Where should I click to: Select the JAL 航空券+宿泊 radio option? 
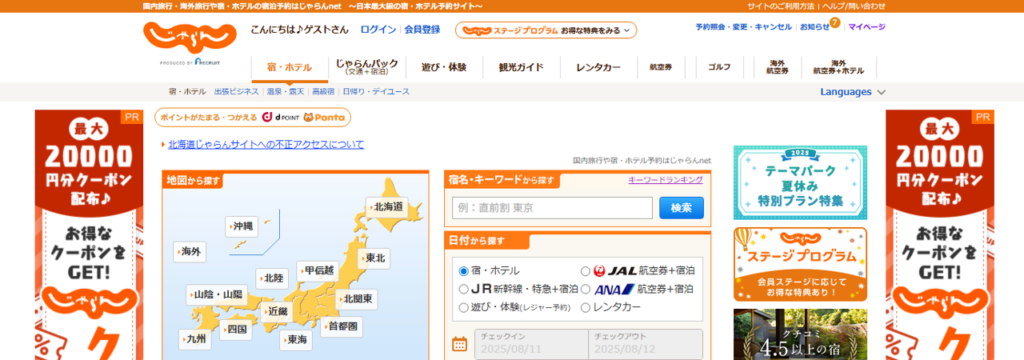click(x=585, y=270)
